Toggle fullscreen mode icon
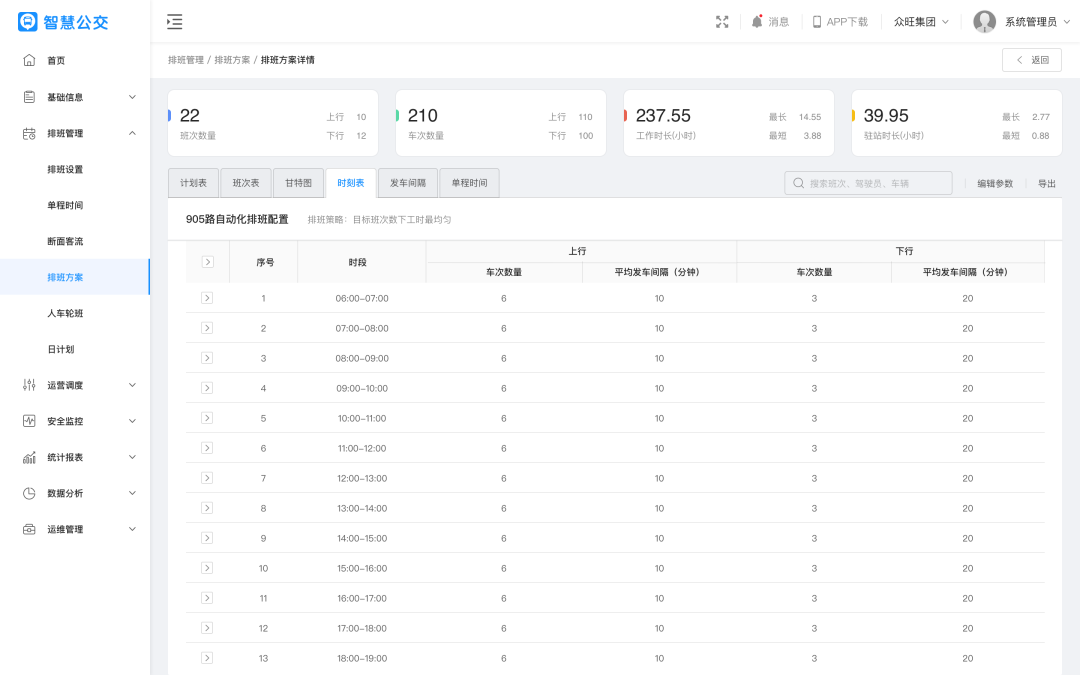Image resolution: width=1080 pixels, height=675 pixels. pos(722,22)
